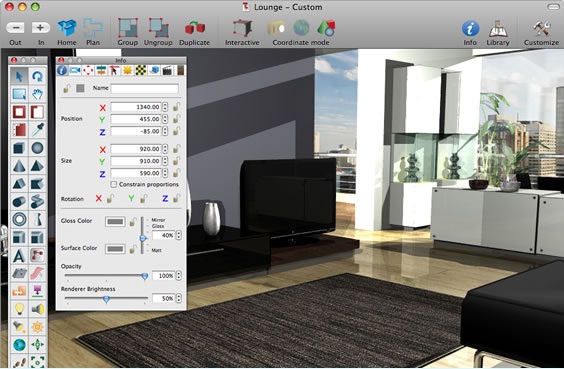Screen dimensions: 564x369
Task: Switch to the camera tab in Info panel
Action: pyautogui.click(x=75, y=70)
